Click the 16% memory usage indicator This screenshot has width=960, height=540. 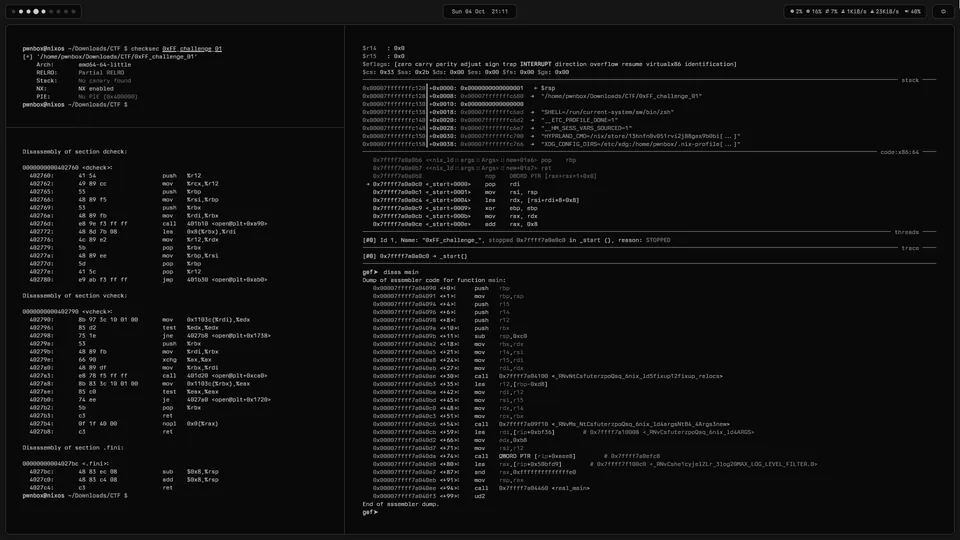click(x=814, y=12)
